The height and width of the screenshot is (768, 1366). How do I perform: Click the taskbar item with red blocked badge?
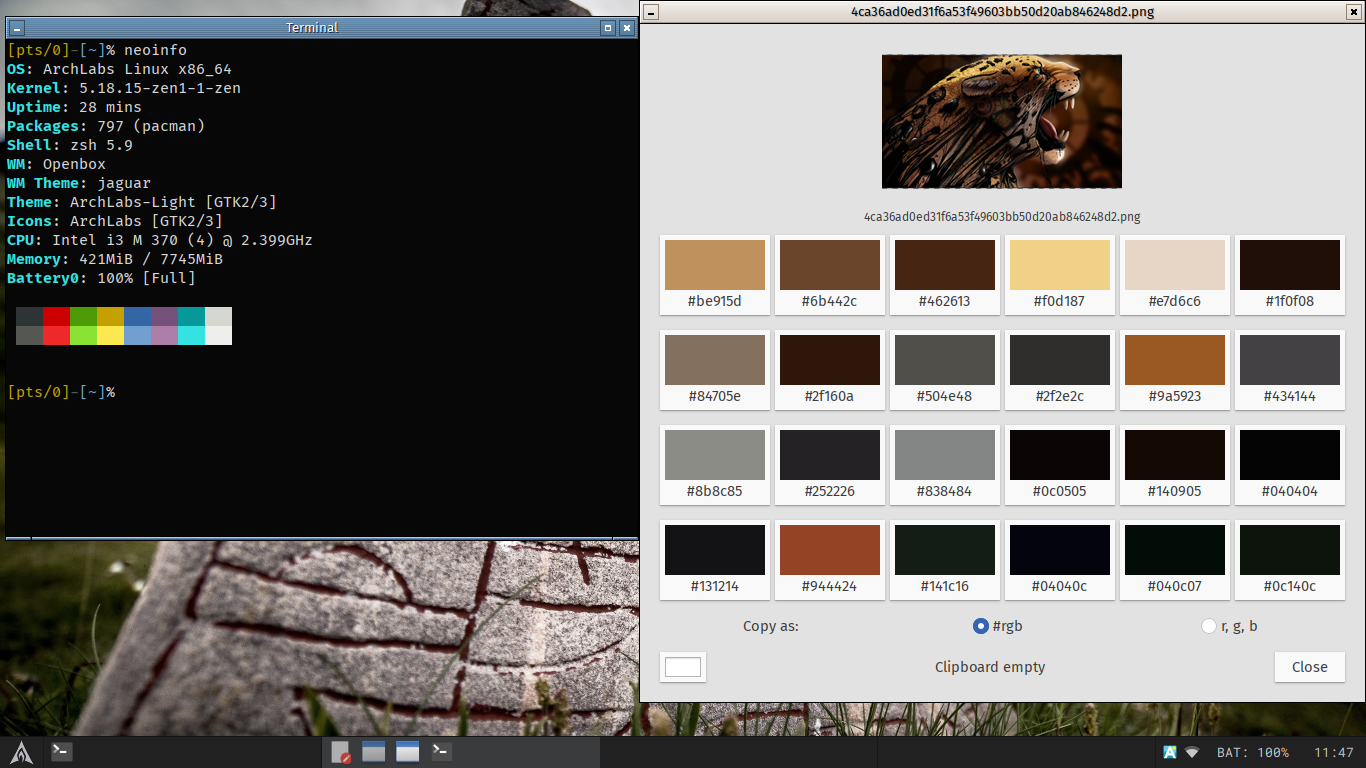341,752
